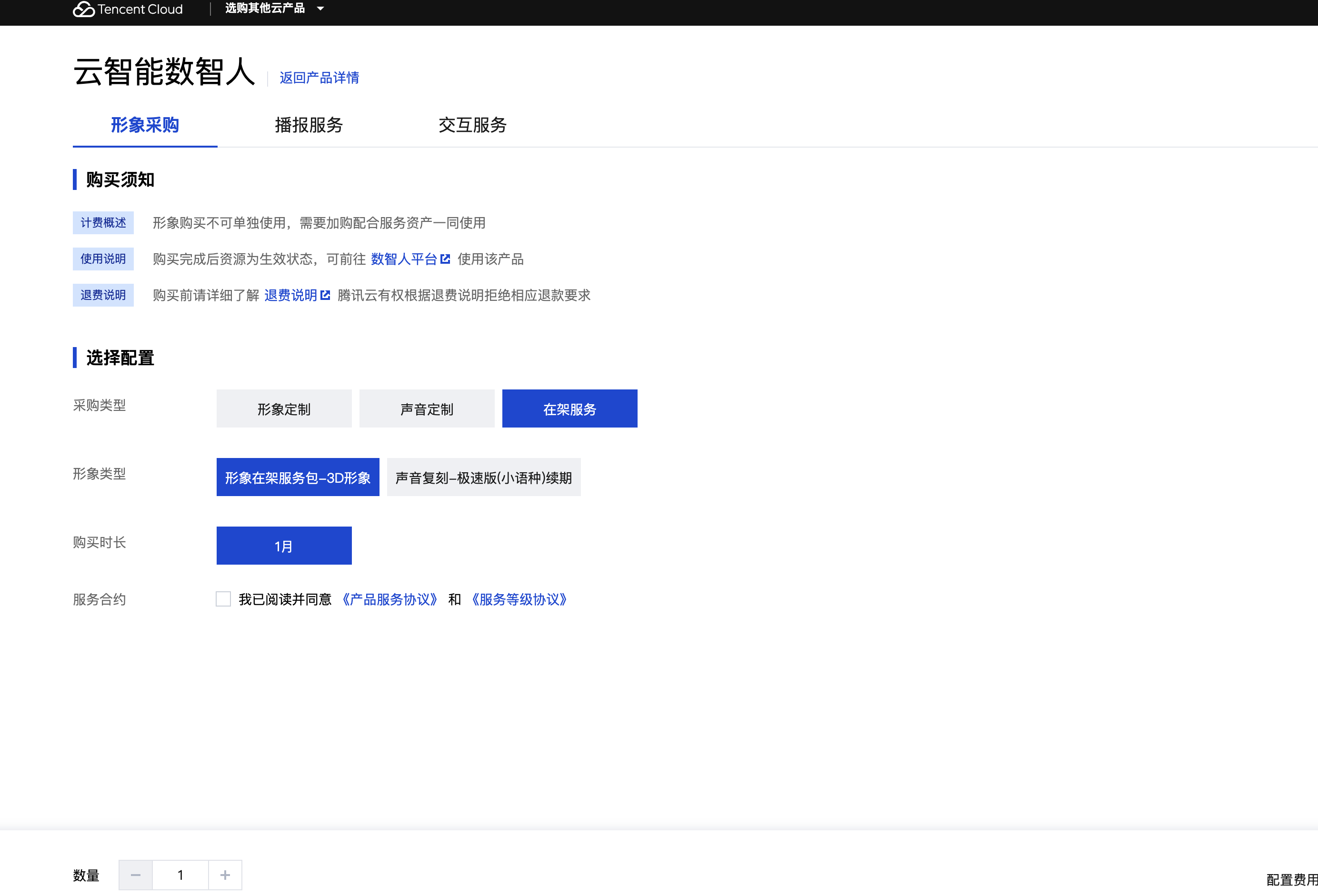This screenshot has height=896, width=1318.
Task: Select 1月 purchase duration
Action: (284, 546)
